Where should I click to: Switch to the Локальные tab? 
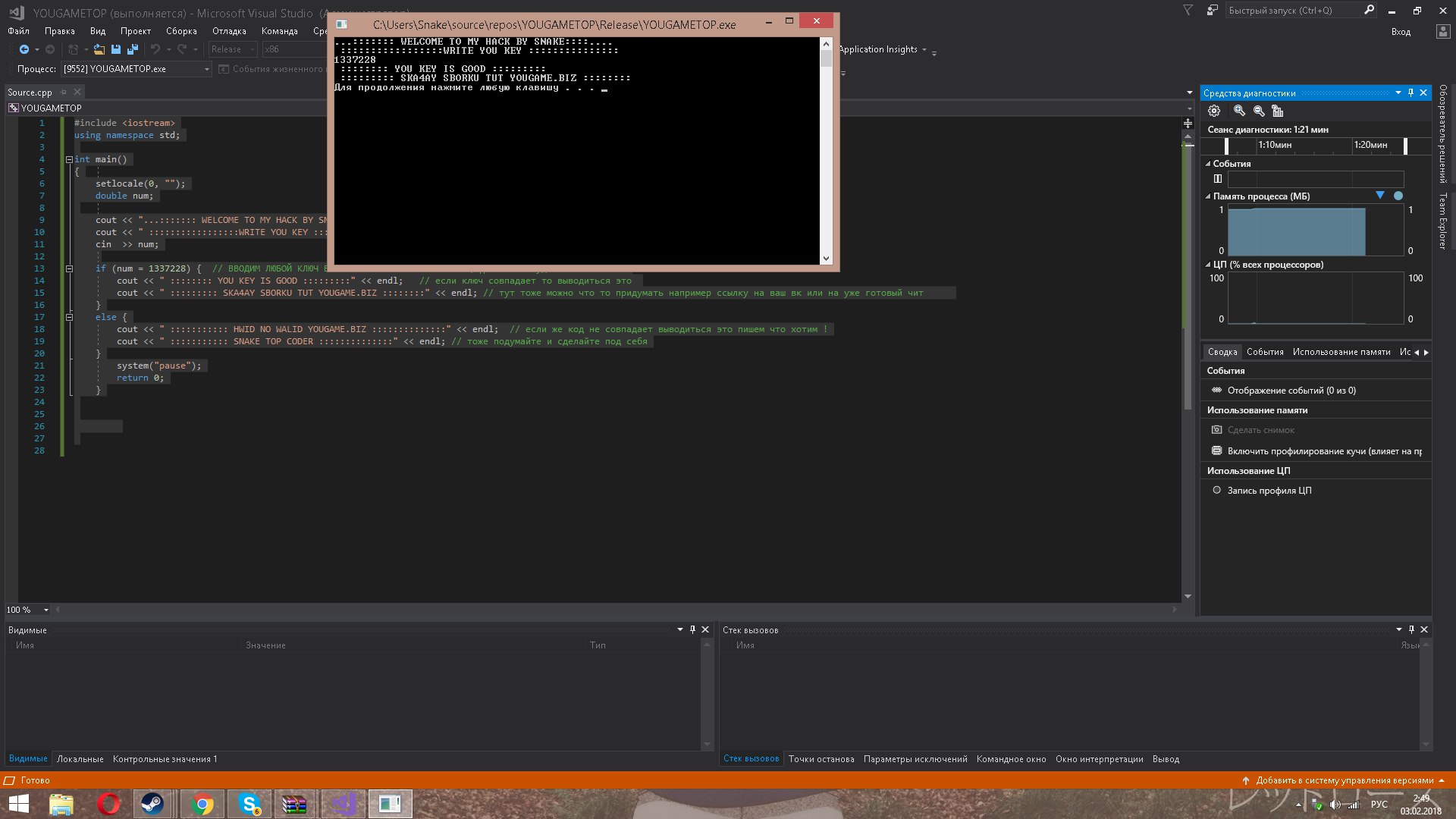tap(80, 759)
